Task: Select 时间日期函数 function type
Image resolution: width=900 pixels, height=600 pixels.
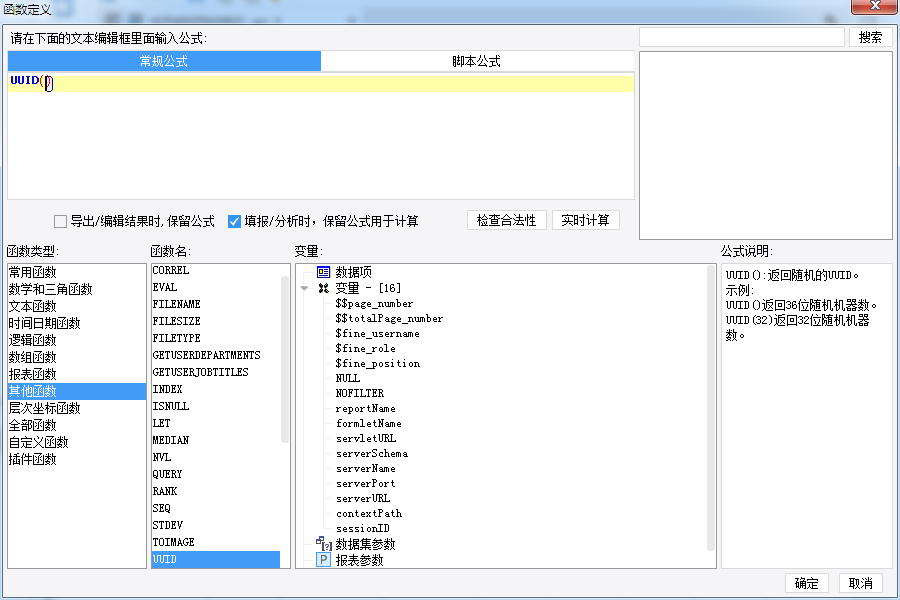Action: point(77,323)
